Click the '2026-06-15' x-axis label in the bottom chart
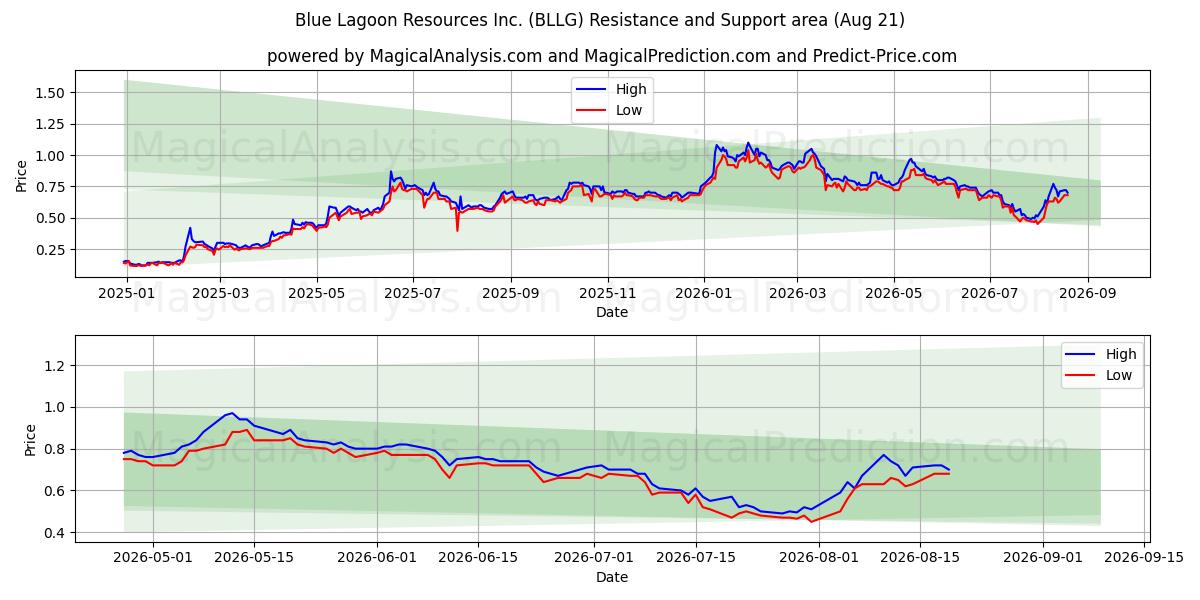The width and height of the screenshot is (1200, 600). click(479, 559)
